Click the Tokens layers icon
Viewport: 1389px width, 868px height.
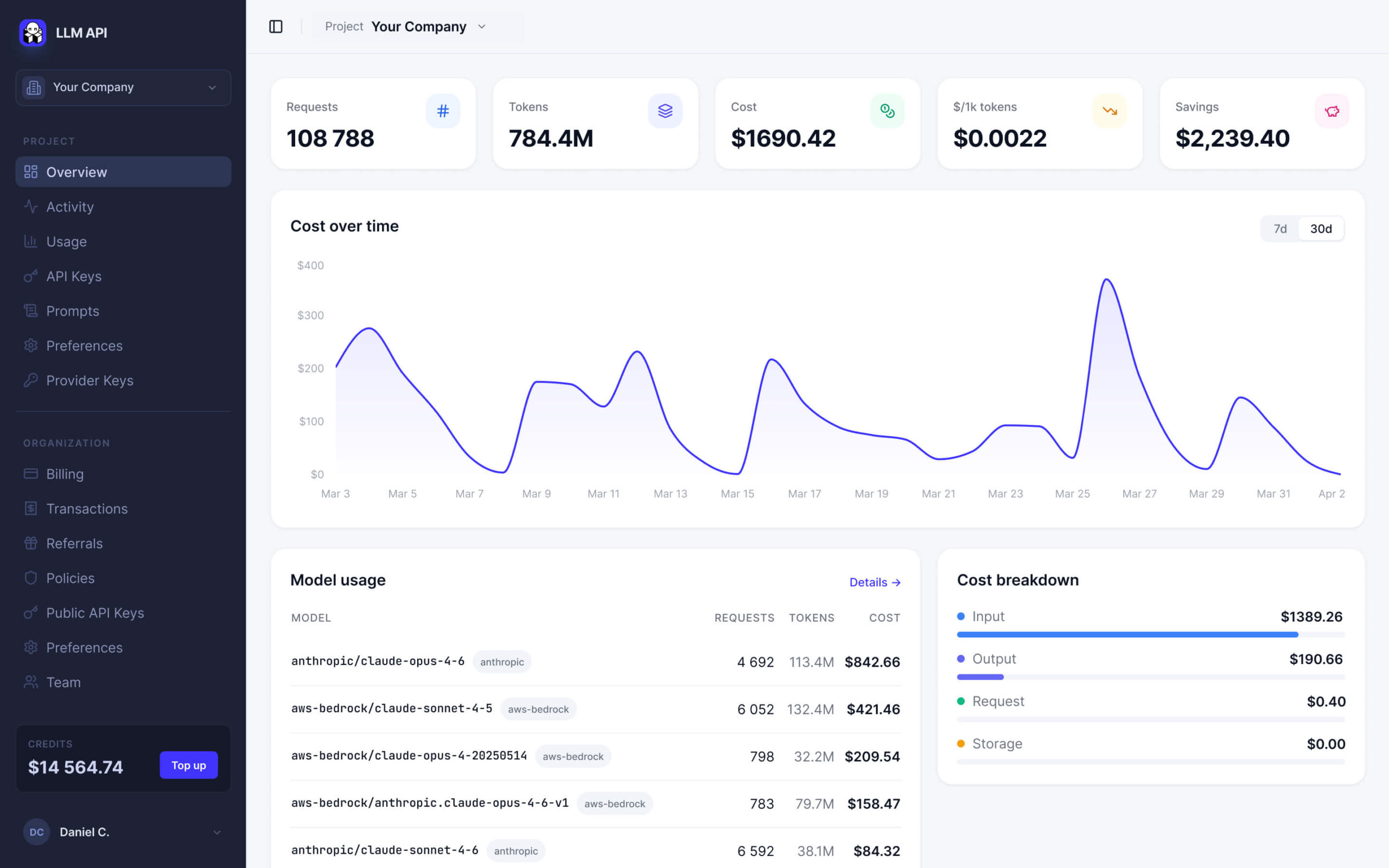click(665, 111)
